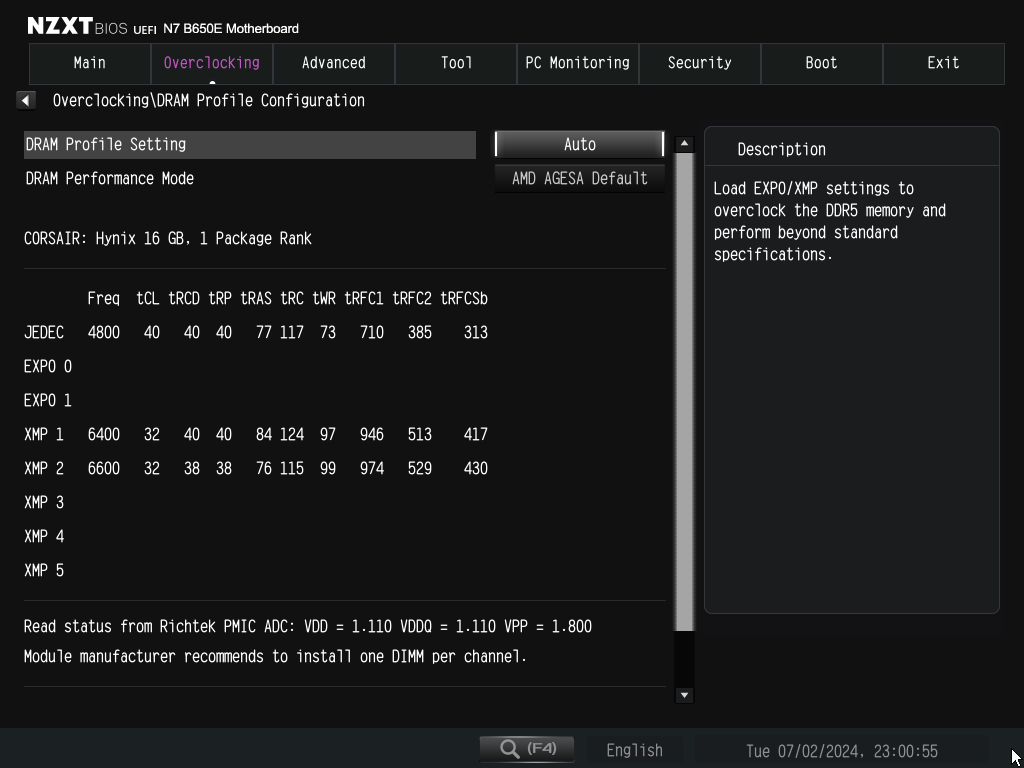Screen dimensions: 1024x768
Task: Switch to the Overclocking tab
Action: pyautogui.click(x=212, y=63)
